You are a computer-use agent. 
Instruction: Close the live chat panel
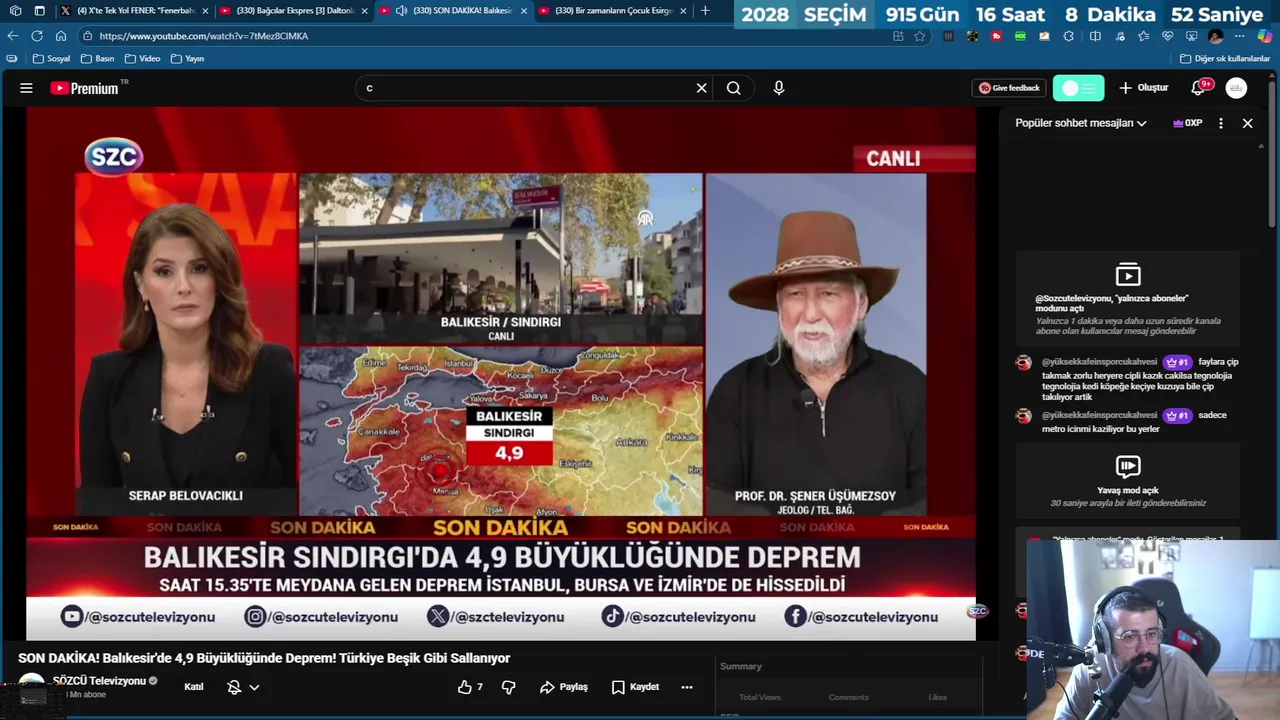click(1247, 123)
